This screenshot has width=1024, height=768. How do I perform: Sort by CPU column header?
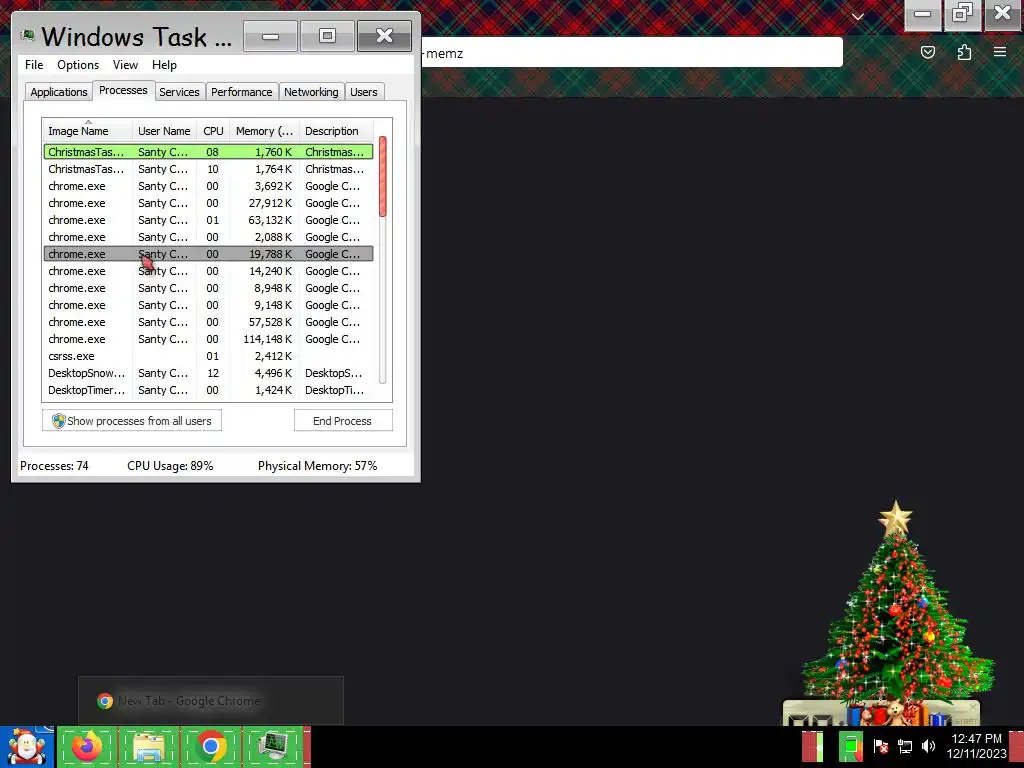pos(213,131)
